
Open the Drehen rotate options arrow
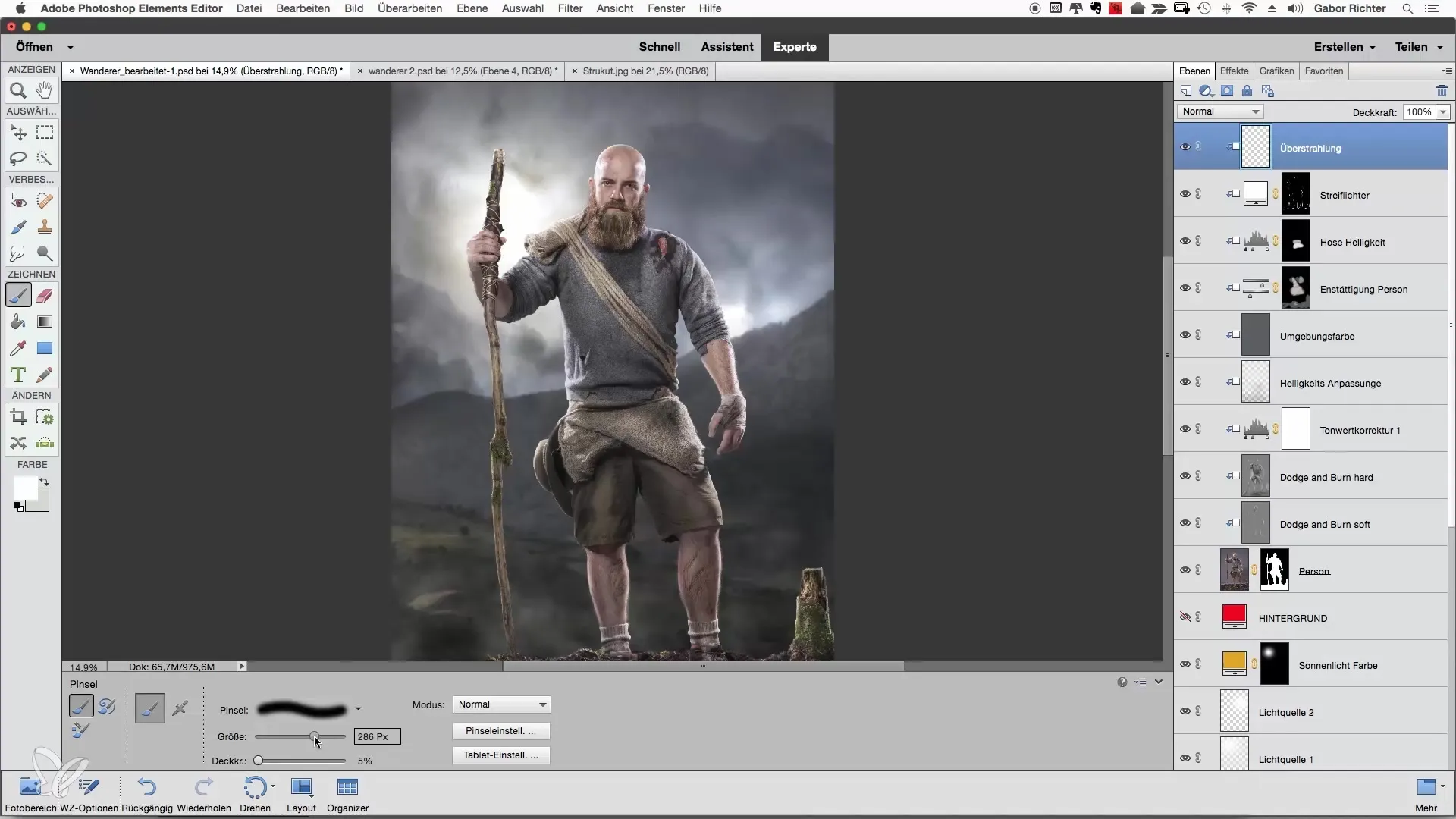(x=273, y=786)
